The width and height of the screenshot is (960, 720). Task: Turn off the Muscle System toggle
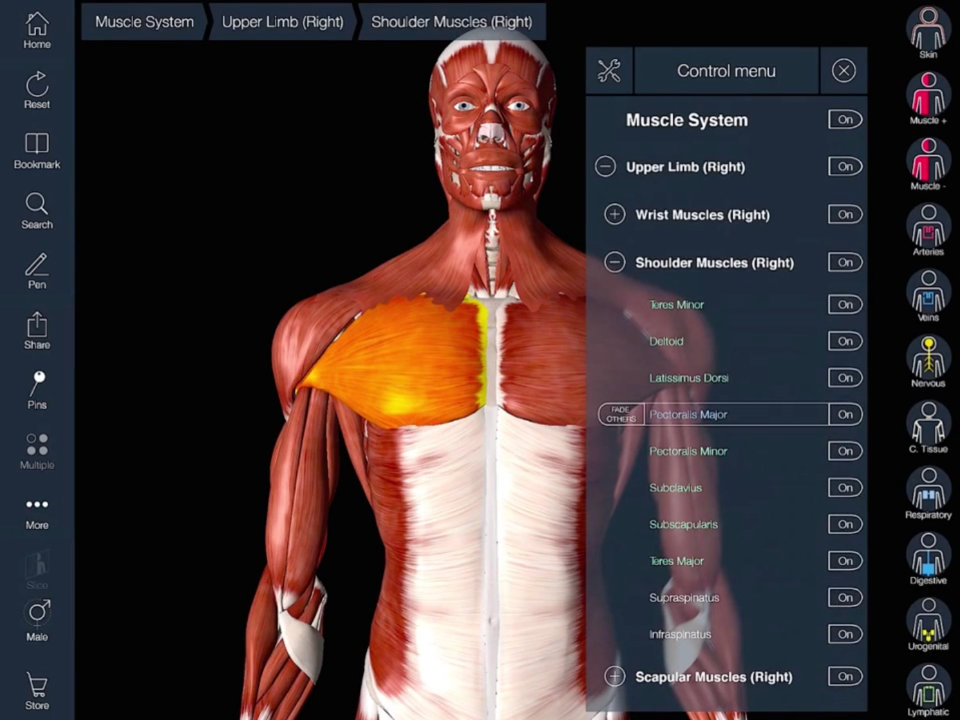tap(845, 120)
